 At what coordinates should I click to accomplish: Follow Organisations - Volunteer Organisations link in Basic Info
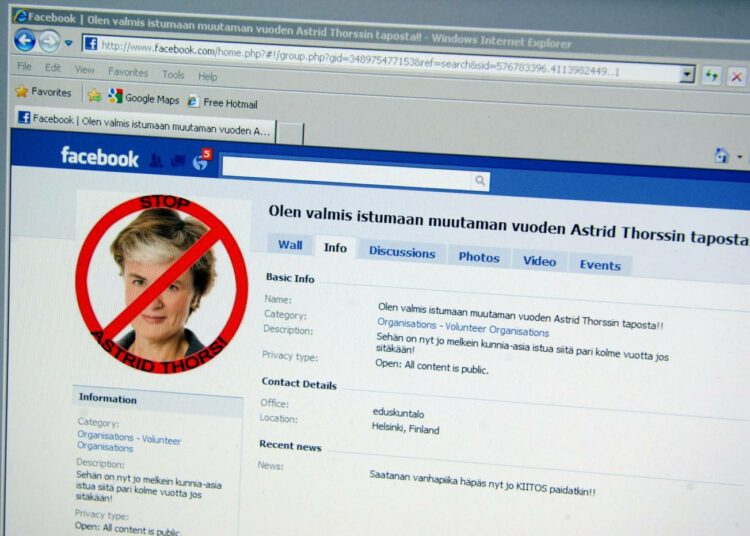(463, 327)
